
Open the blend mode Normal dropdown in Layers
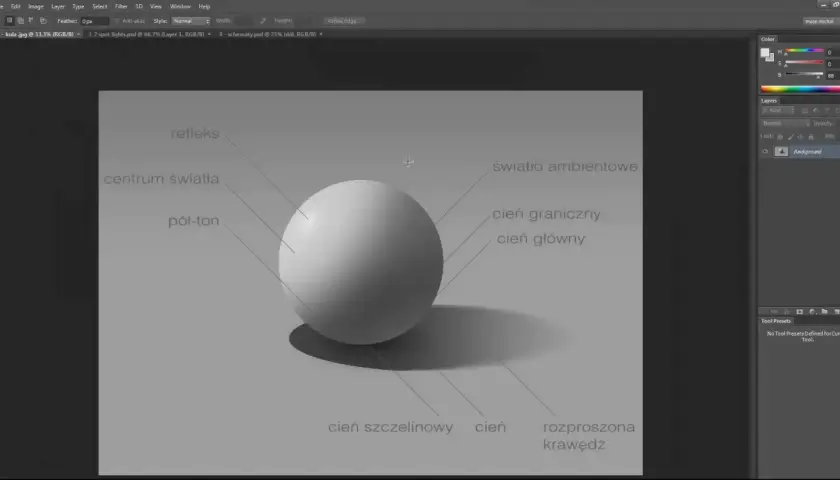pyautogui.click(x=784, y=123)
